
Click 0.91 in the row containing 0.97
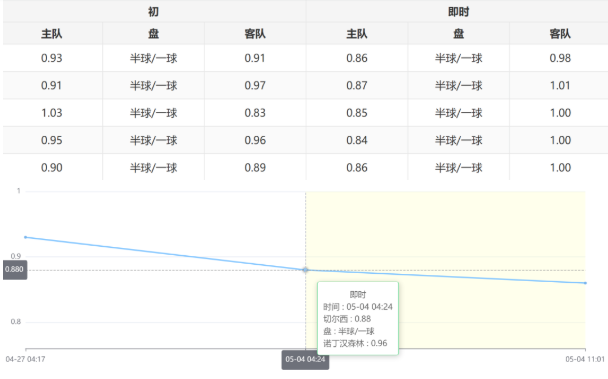[x=52, y=85]
